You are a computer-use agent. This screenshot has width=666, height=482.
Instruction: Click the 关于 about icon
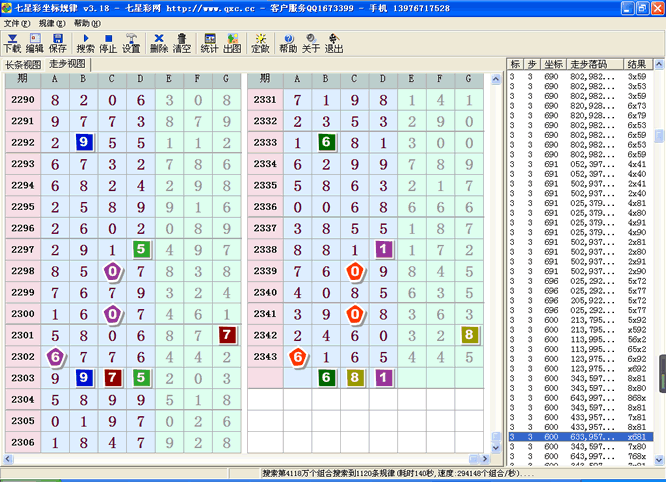(x=311, y=44)
